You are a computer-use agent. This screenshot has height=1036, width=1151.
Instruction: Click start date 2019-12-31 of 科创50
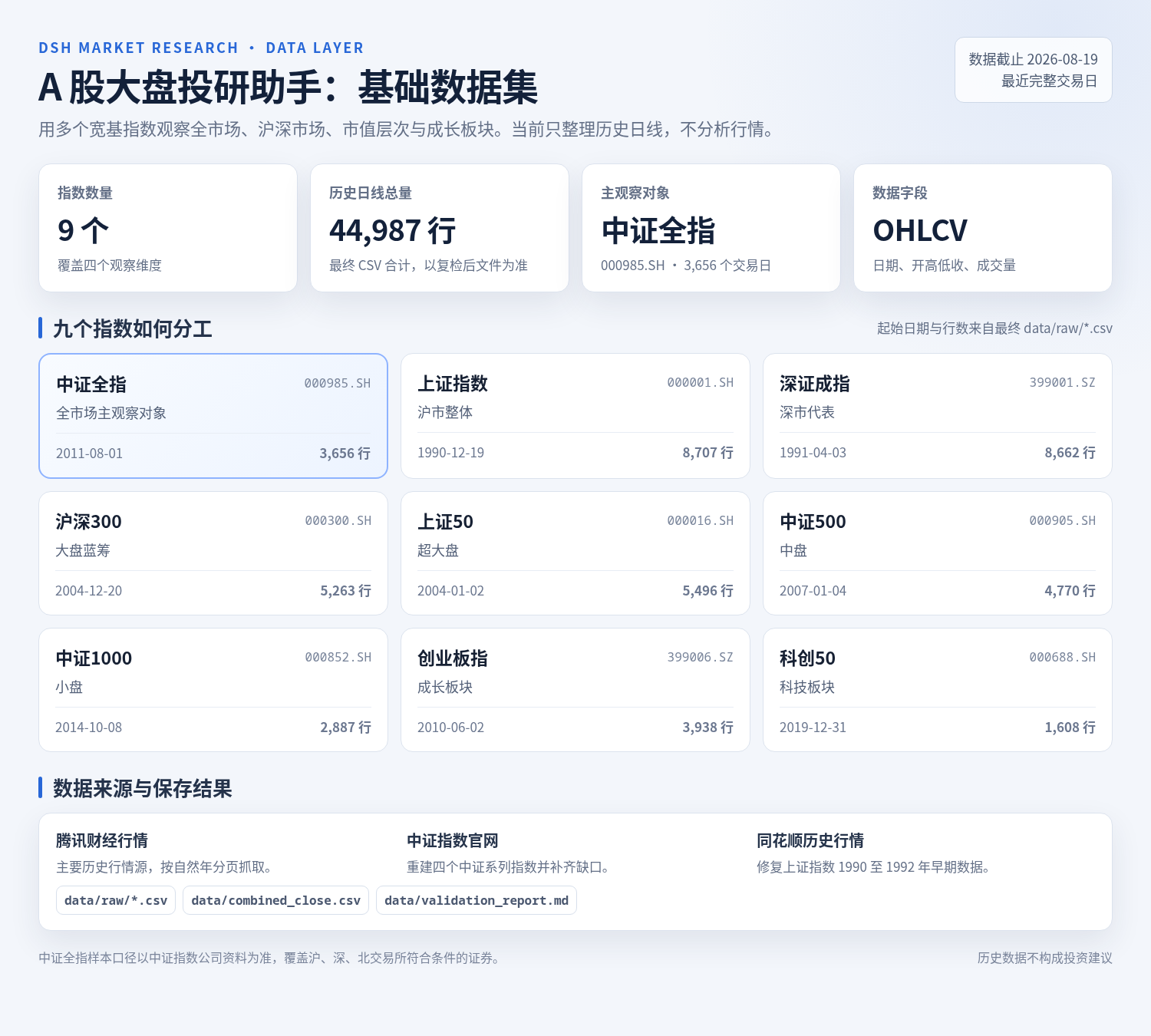(x=813, y=728)
